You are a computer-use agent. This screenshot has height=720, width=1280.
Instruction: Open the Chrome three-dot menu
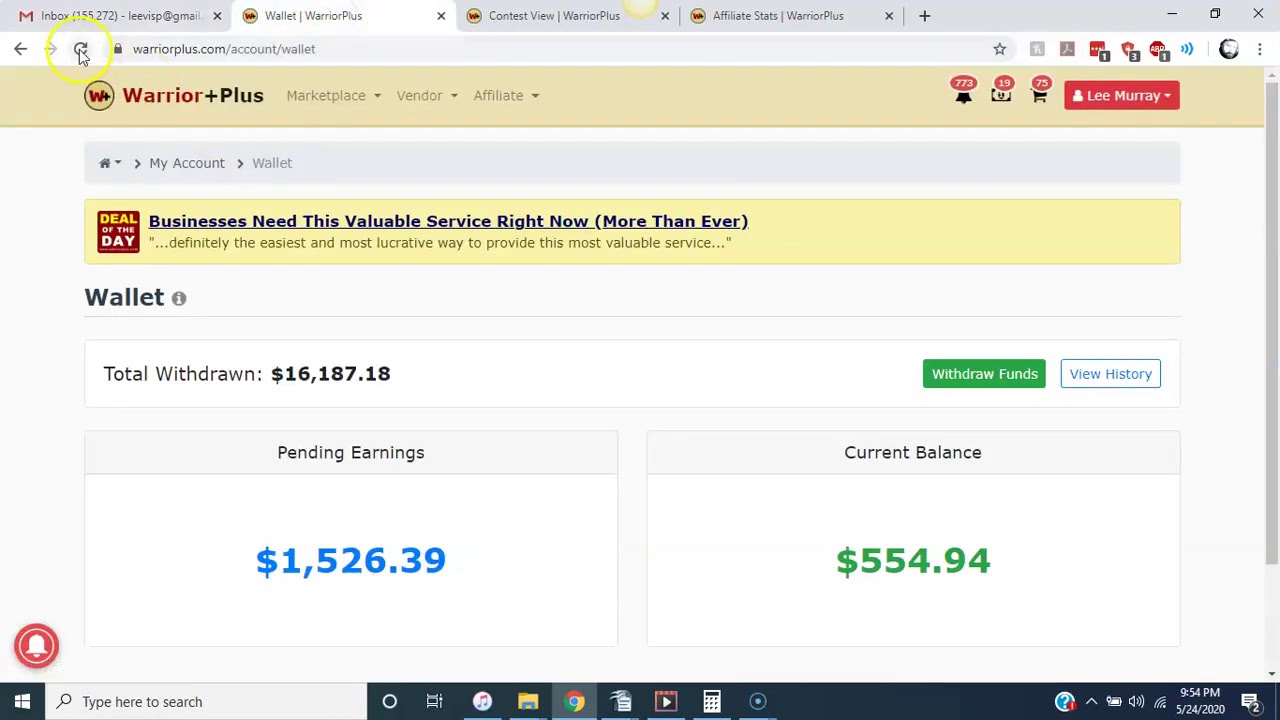1259,49
